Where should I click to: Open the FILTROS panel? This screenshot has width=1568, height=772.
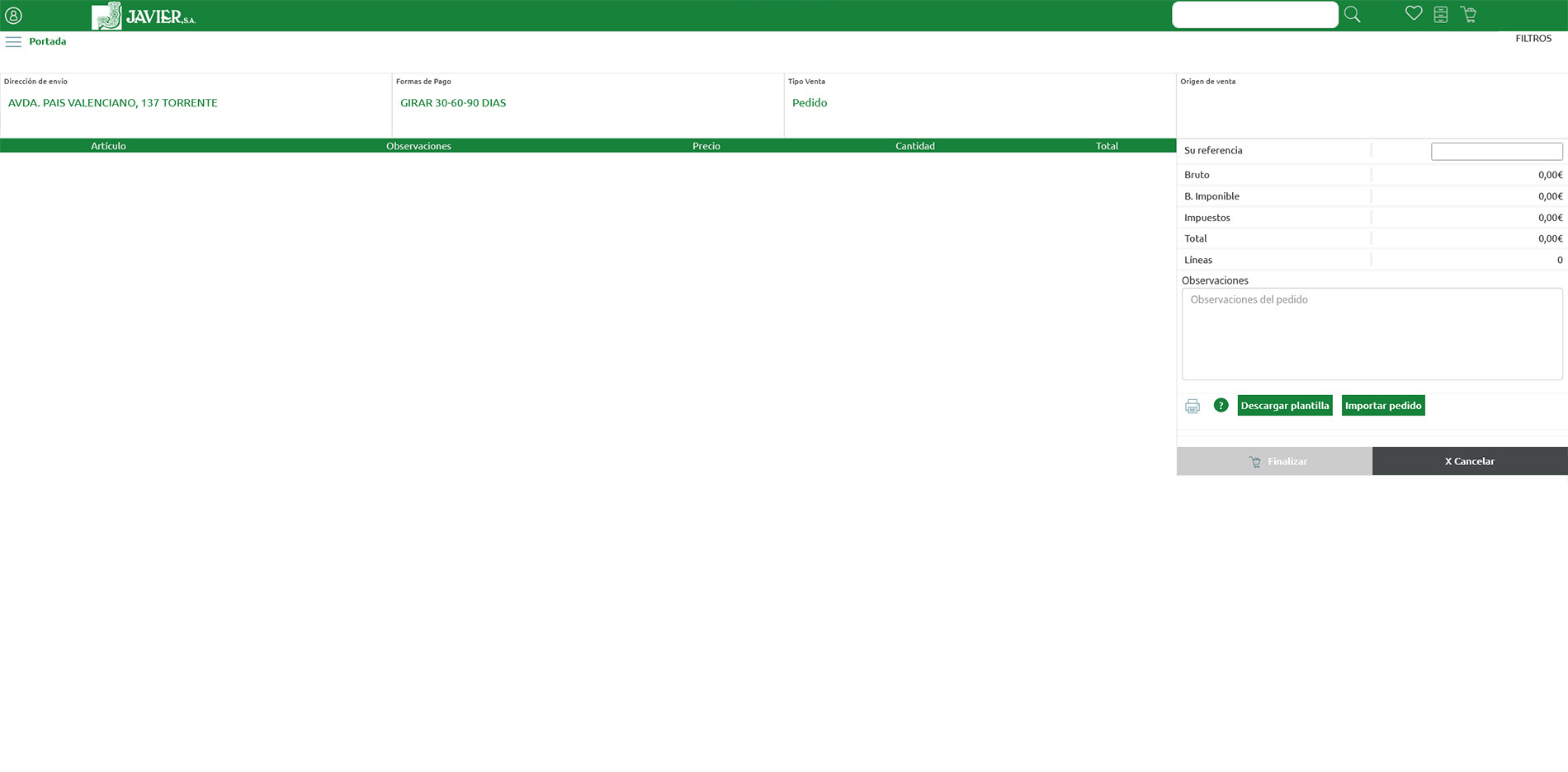[x=1533, y=39]
